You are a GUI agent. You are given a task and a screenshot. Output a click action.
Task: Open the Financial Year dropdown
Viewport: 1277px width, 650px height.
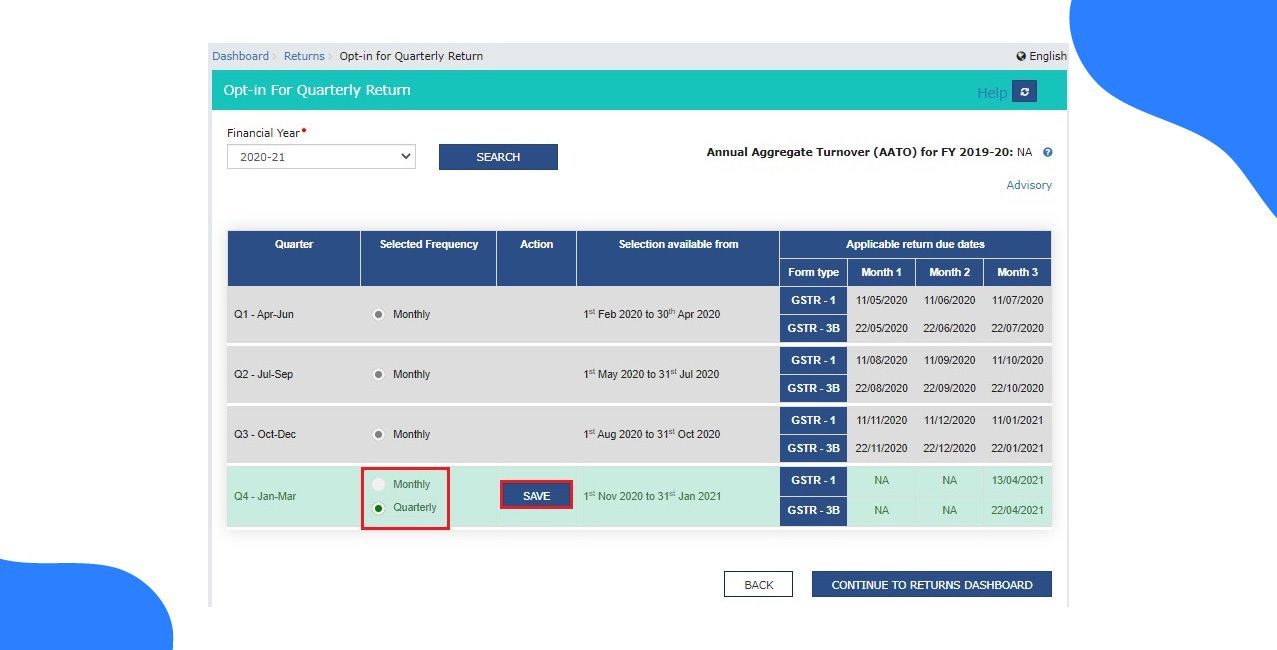[x=320, y=156]
